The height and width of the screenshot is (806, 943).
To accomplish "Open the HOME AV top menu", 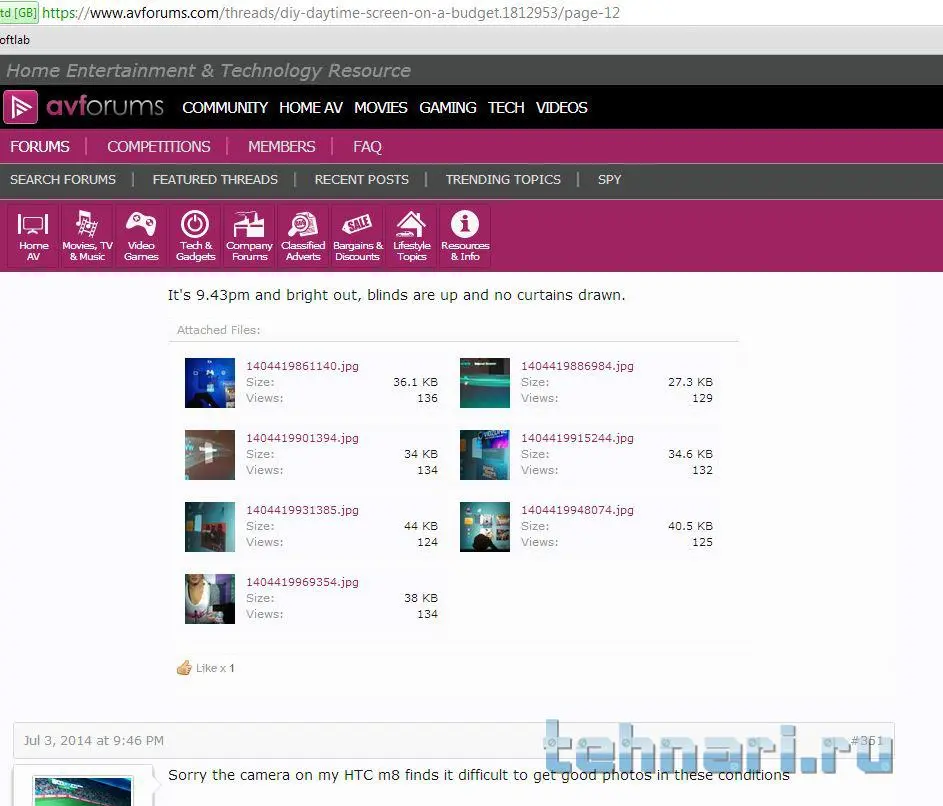I will point(311,108).
